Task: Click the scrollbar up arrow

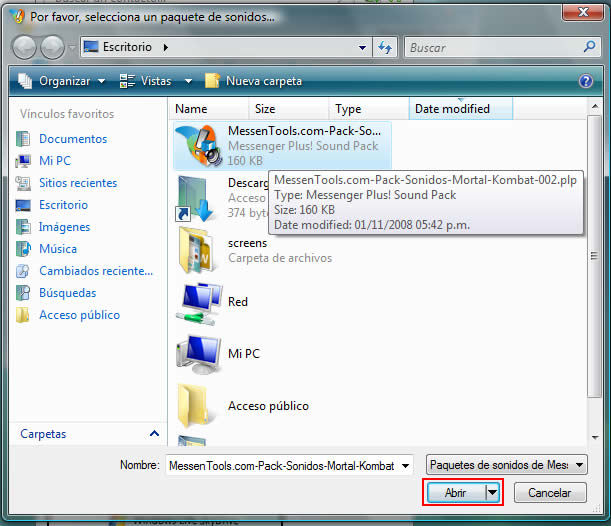Action: [595, 106]
